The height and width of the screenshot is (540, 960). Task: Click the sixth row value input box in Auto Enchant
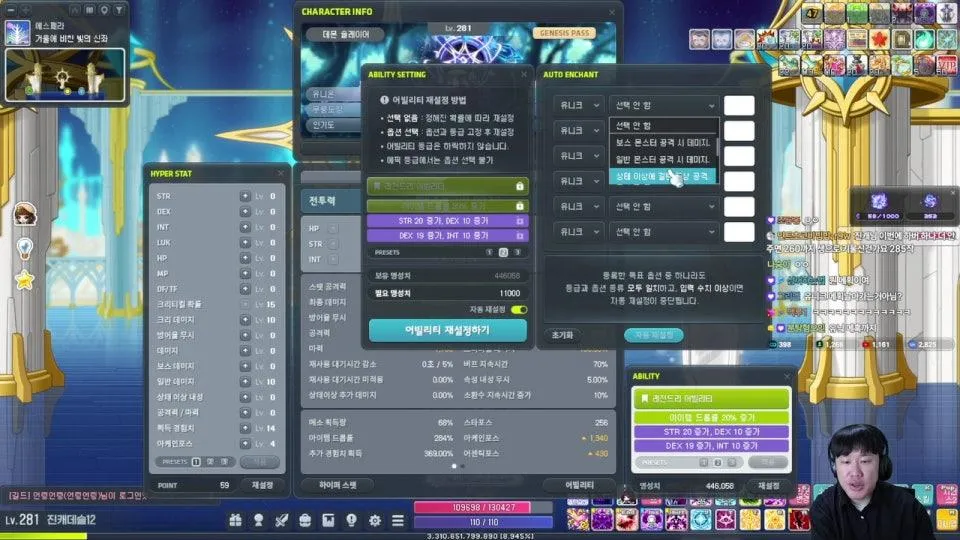point(739,232)
